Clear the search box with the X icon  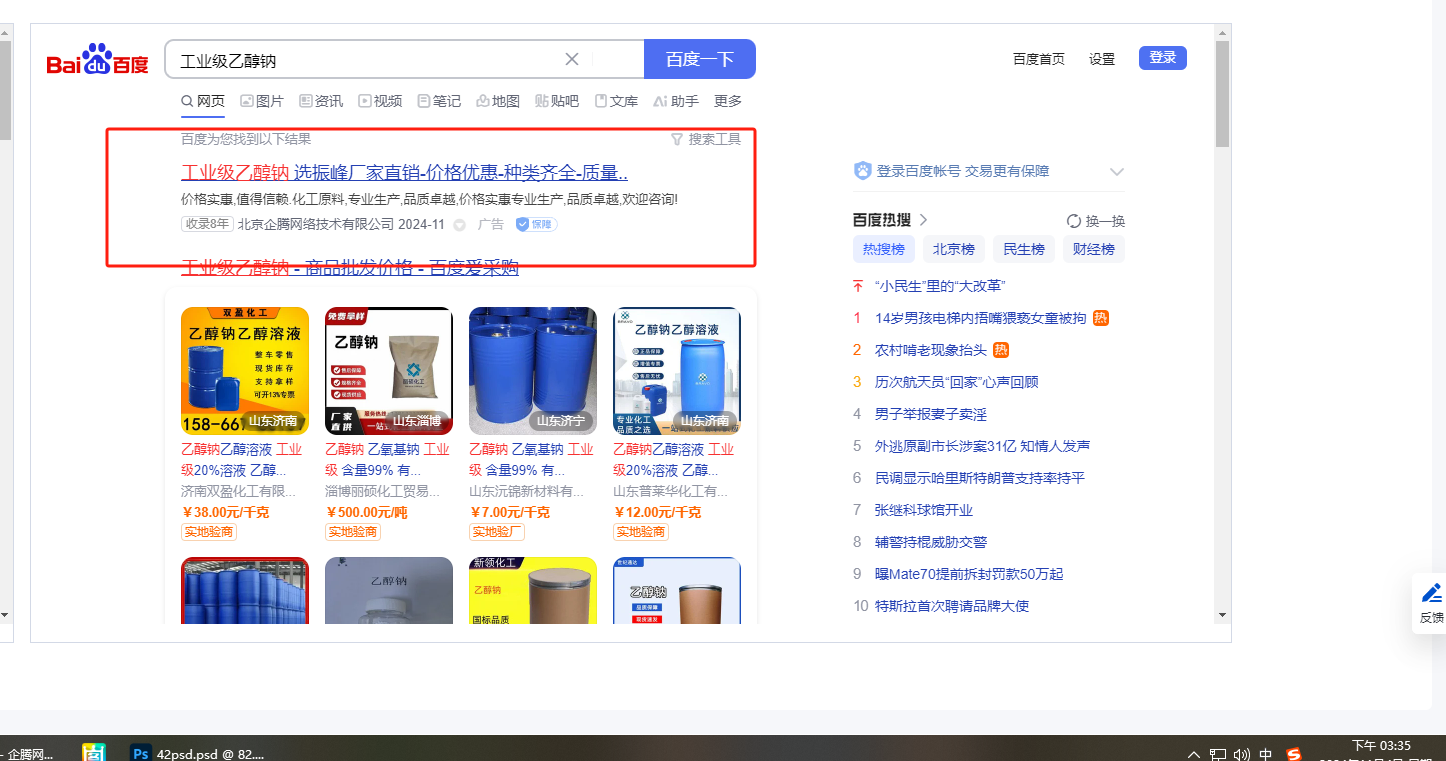tap(572, 59)
